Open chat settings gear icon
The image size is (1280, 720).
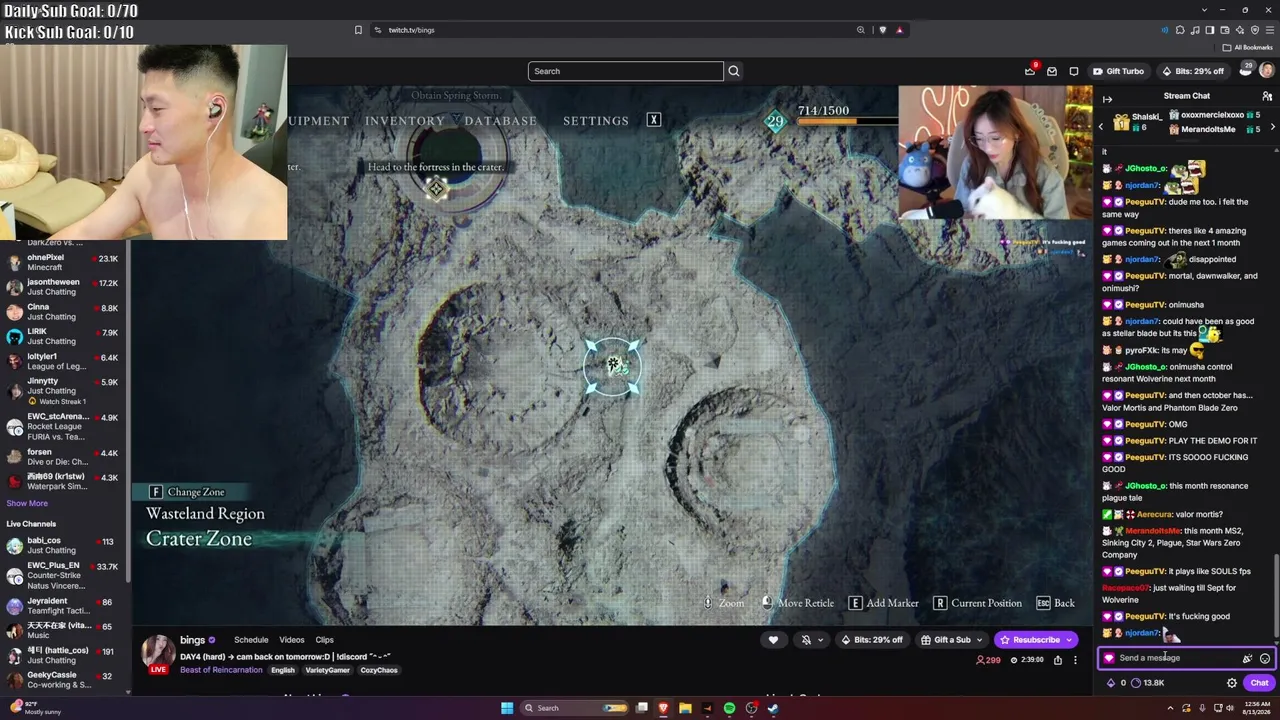click(x=1232, y=683)
